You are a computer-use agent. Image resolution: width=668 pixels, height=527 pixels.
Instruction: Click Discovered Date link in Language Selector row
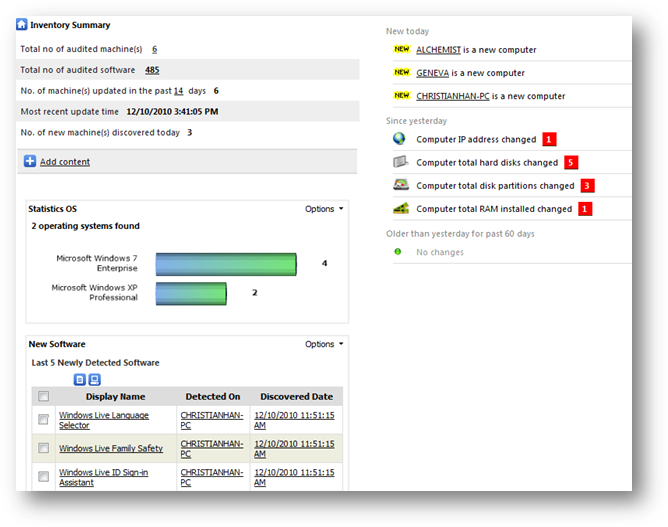coord(294,420)
